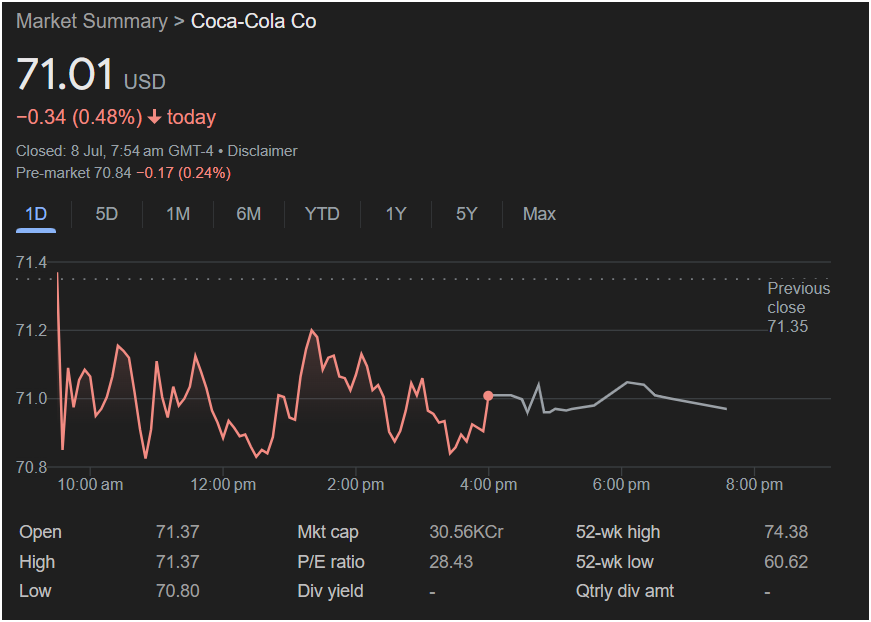The height and width of the screenshot is (622, 871).
Task: Click the High value 71.37
Action: (178, 562)
